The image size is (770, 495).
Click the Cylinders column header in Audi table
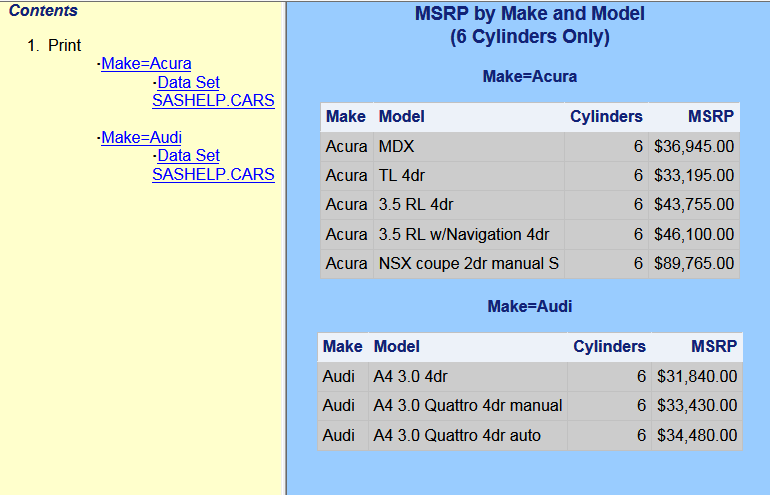coord(609,347)
